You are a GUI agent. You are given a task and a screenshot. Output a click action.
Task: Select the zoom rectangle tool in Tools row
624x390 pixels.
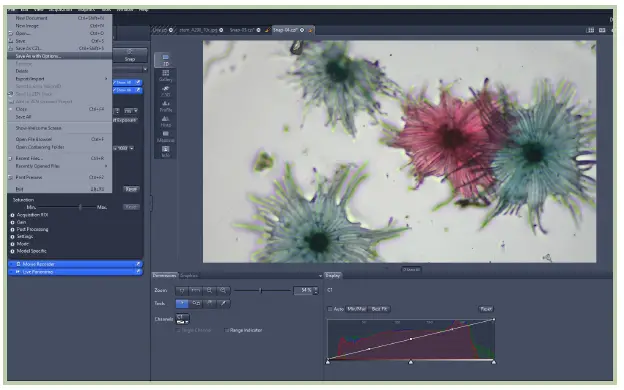[x=196, y=304]
